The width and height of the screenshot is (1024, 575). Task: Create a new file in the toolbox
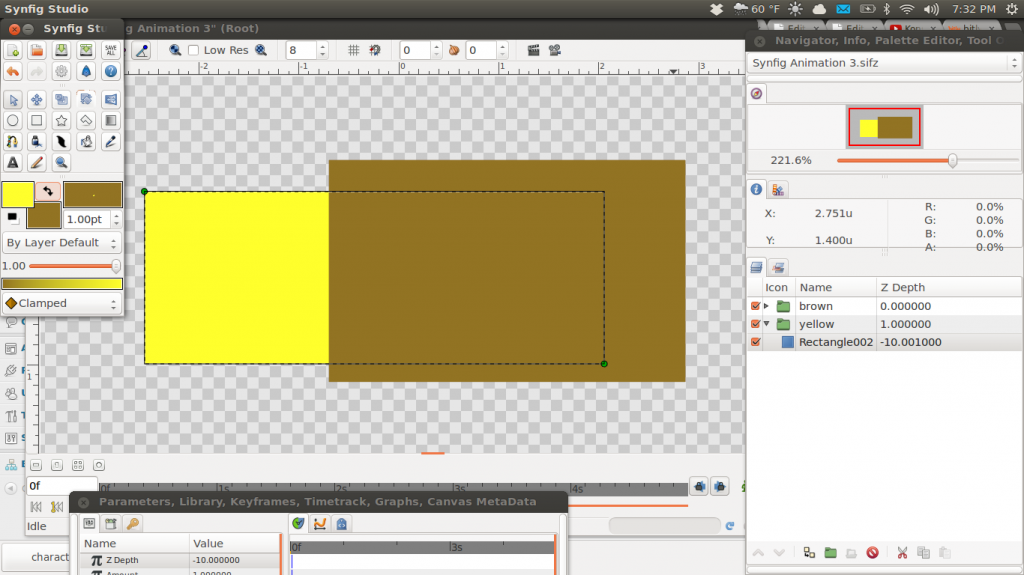coord(13,50)
